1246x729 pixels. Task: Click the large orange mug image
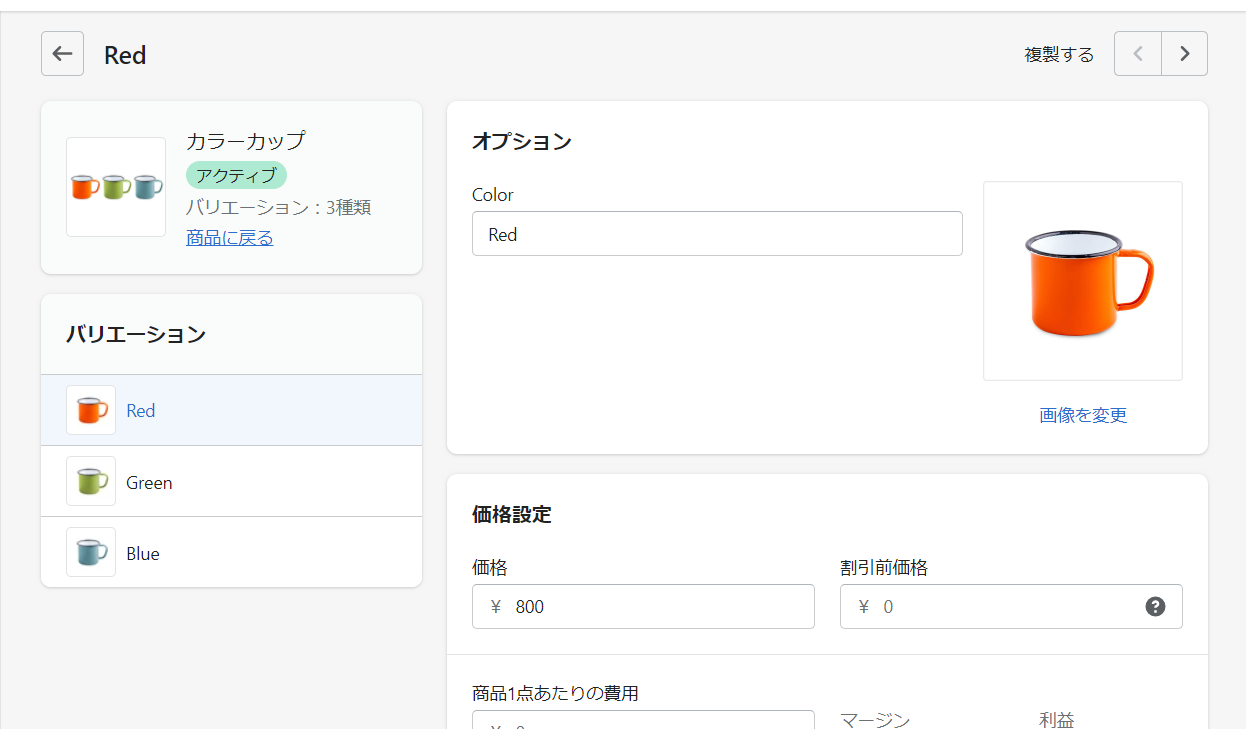pos(1083,281)
